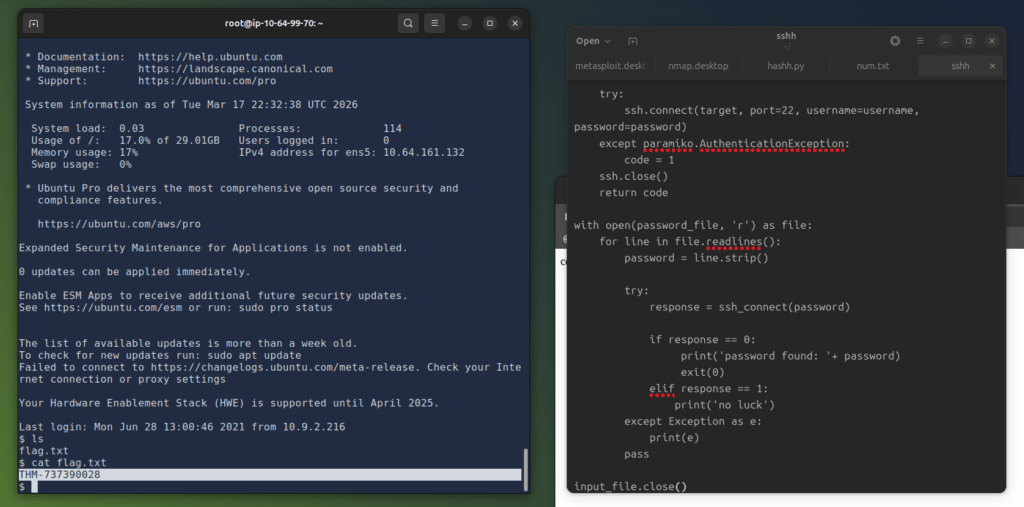Expand the Open dropdown in text editor
The image size is (1024, 507).
click(593, 41)
